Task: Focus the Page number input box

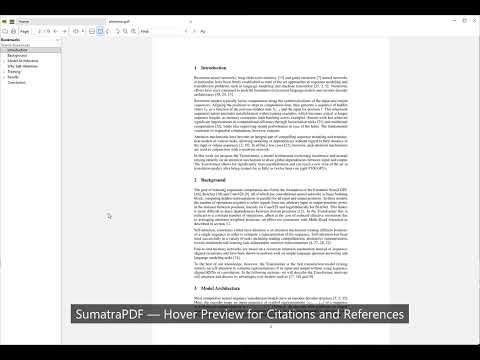Action: 37,31
